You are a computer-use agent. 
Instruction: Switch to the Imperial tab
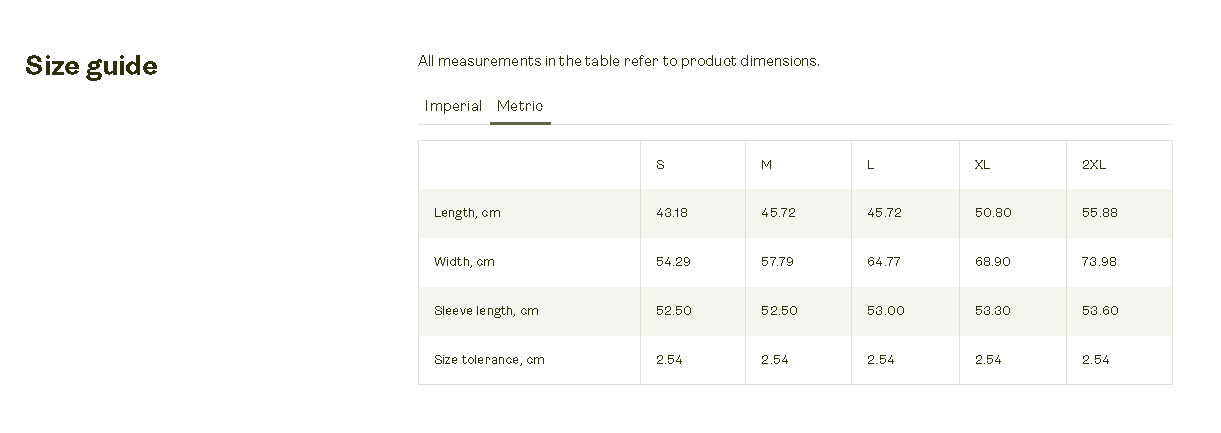[453, 106]
